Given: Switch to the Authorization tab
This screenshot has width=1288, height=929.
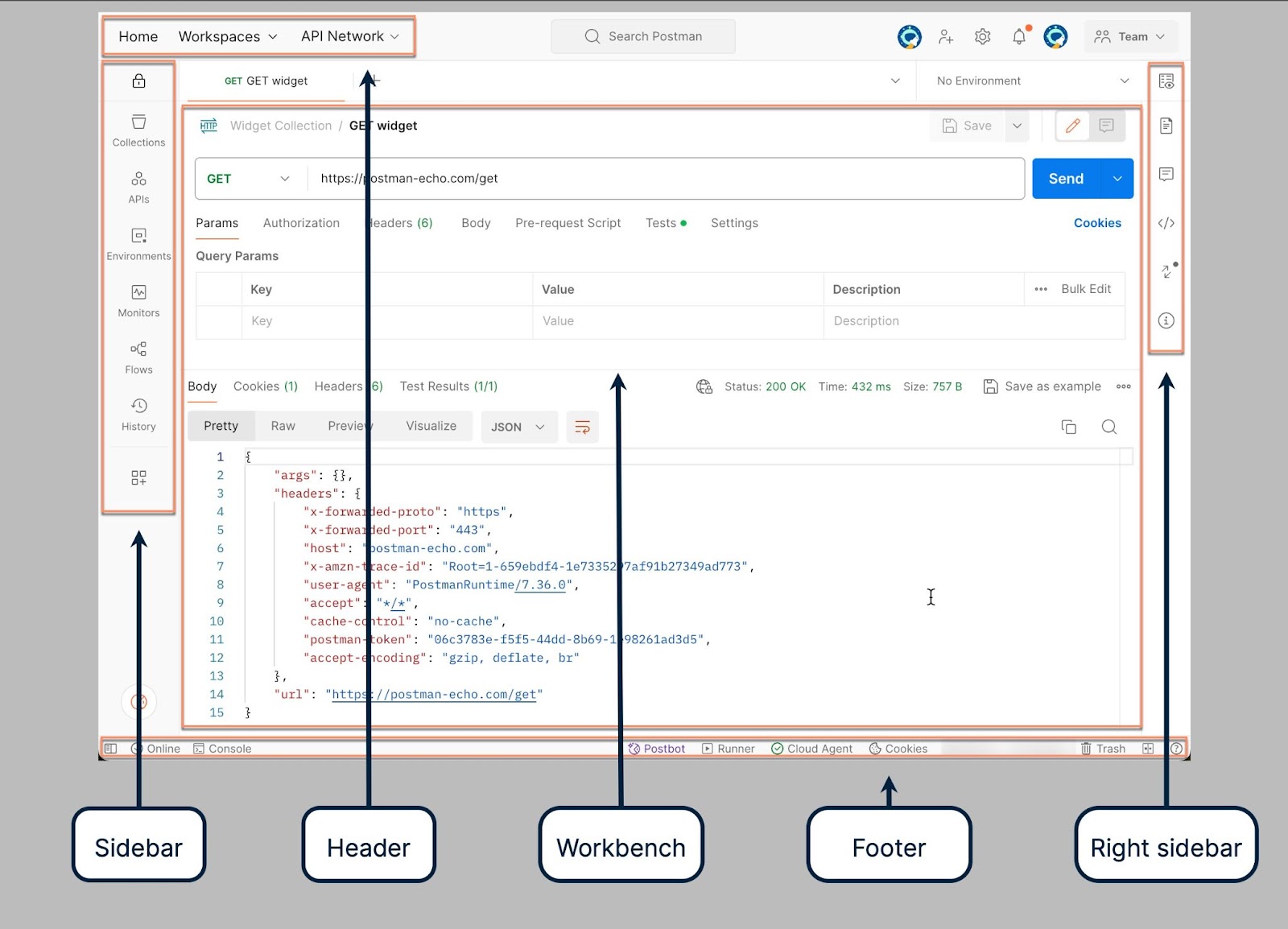Looking at the screenshot, I should tap(301, 223).
